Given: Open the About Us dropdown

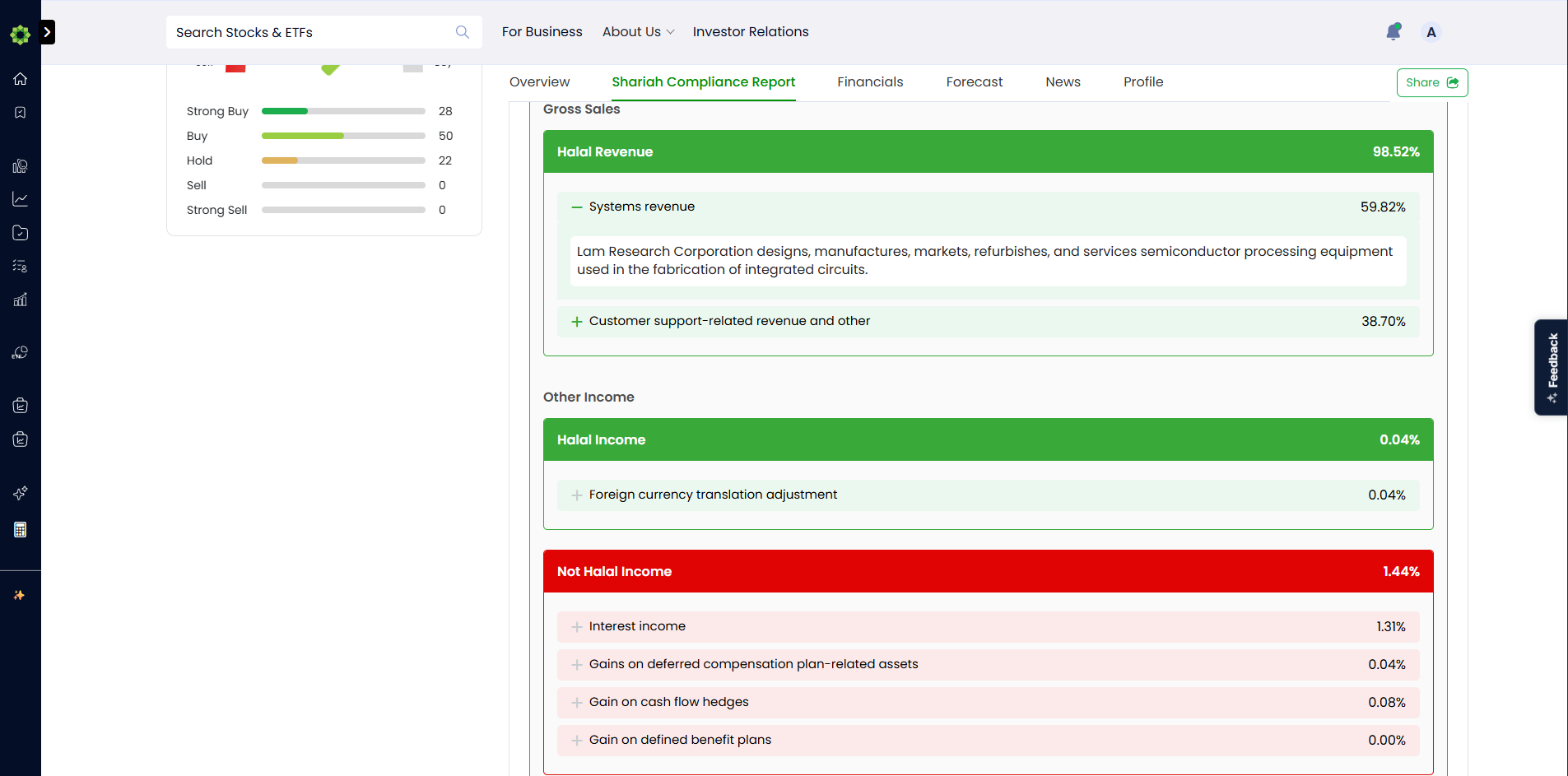Looking at the screenshot, I should [639, 32].
